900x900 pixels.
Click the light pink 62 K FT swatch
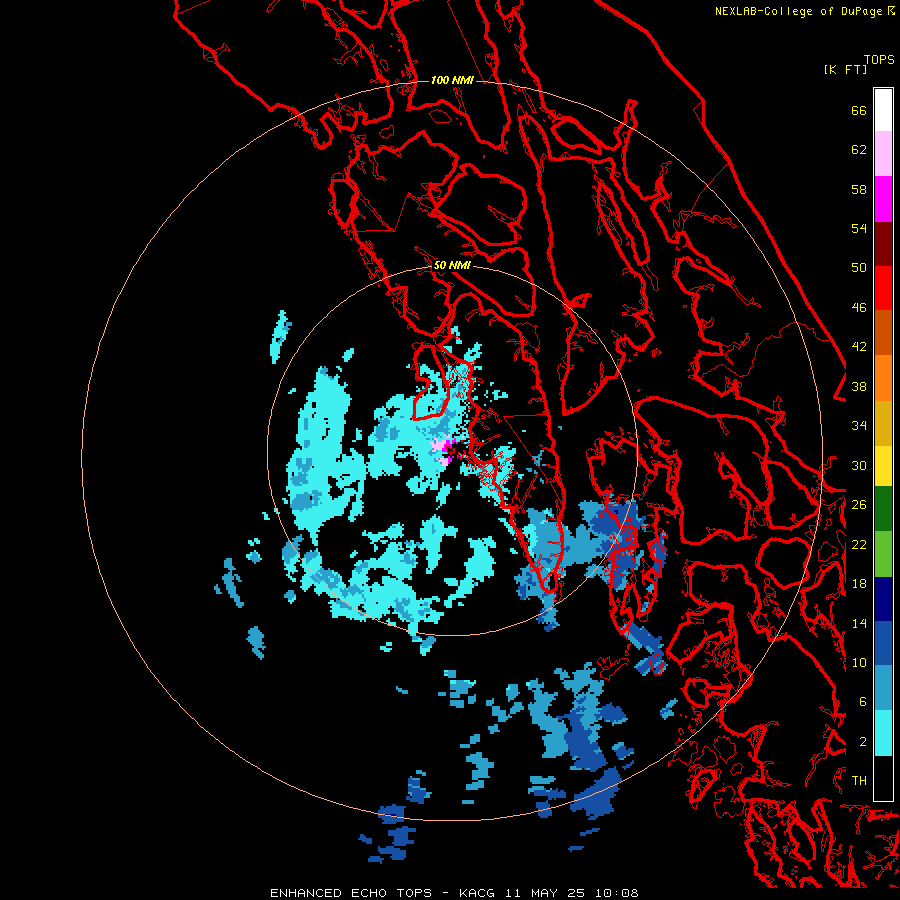(883, 153)
